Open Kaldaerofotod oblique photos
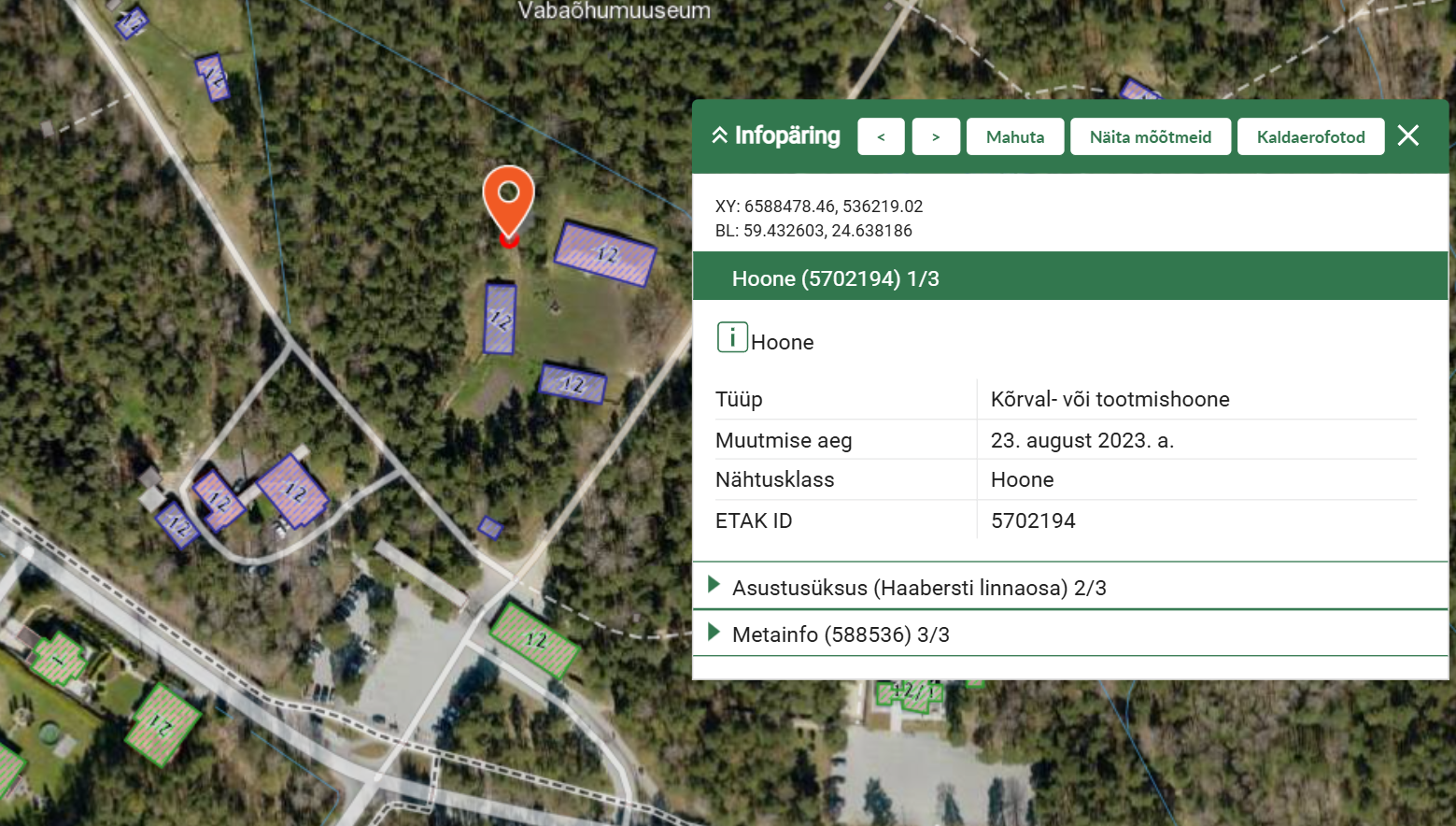Image resolution: width=1456 pixels, height=826 pixels. (x=1310, y=137)
